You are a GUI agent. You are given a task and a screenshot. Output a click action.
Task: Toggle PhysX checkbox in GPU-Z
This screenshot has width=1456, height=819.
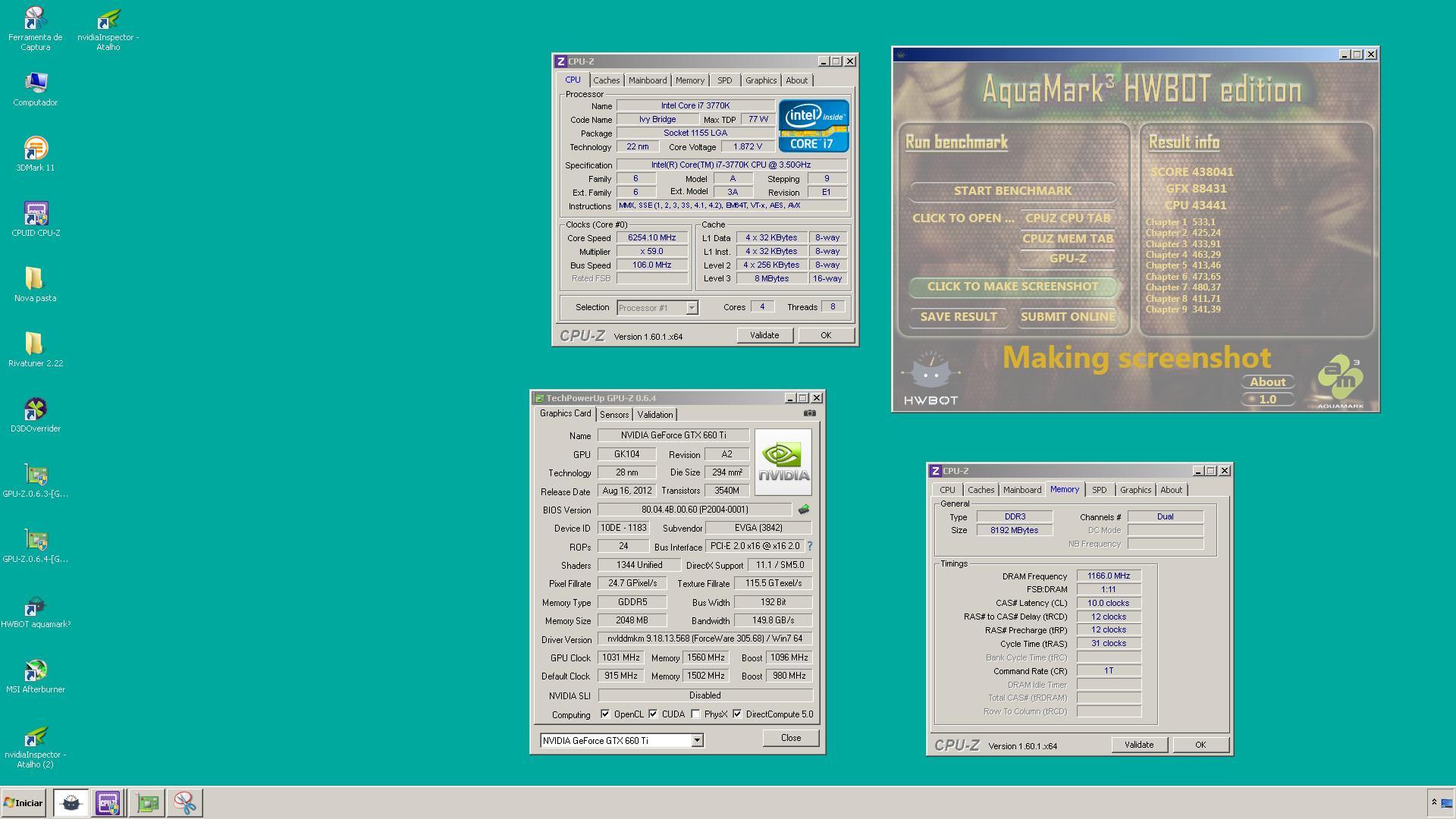[x=695, y=714]
